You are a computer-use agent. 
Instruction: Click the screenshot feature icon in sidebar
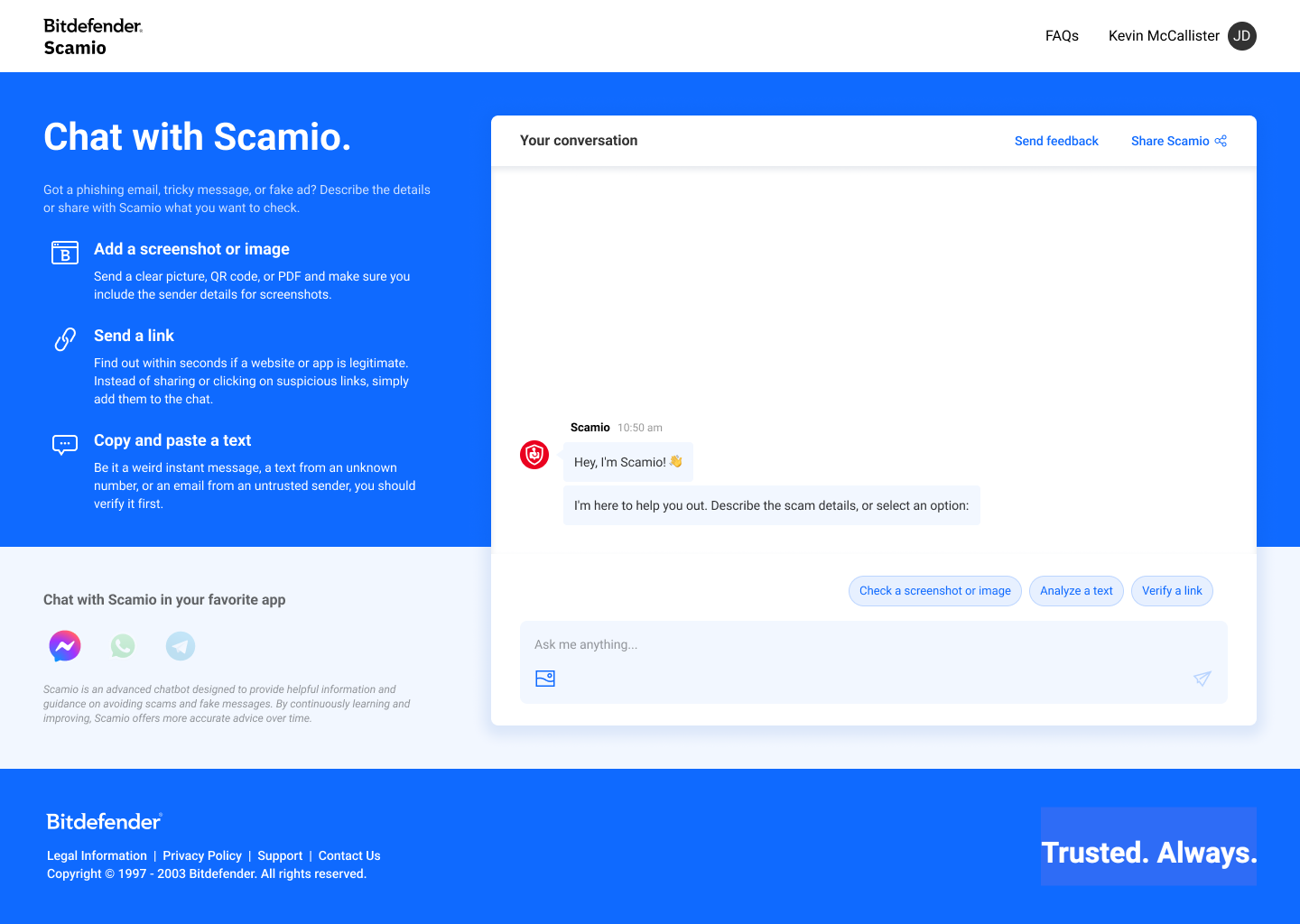(64, 254)
